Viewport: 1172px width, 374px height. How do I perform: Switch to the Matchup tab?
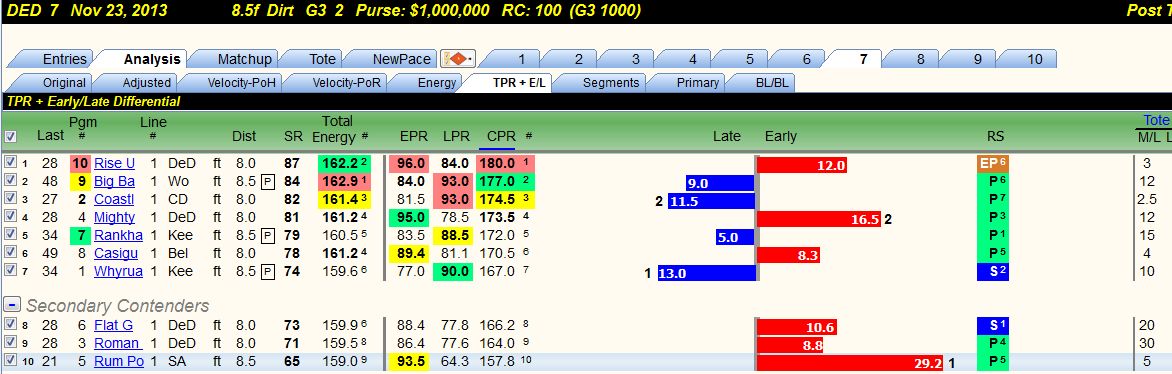[244, 59]
